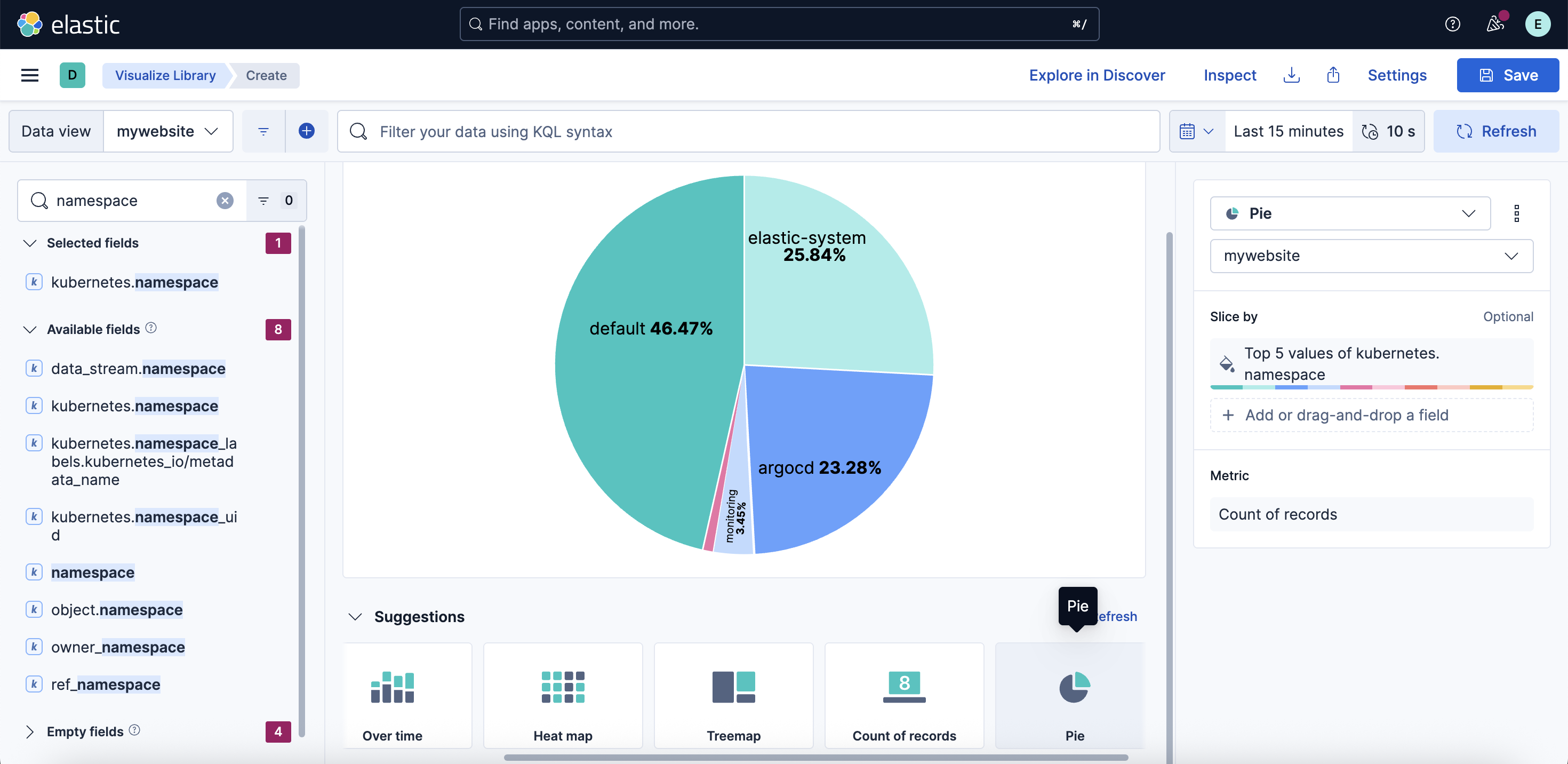Collapse the Available fields section
The width and height of the screenshot is (1568, 764).
(x=29, y=329)
